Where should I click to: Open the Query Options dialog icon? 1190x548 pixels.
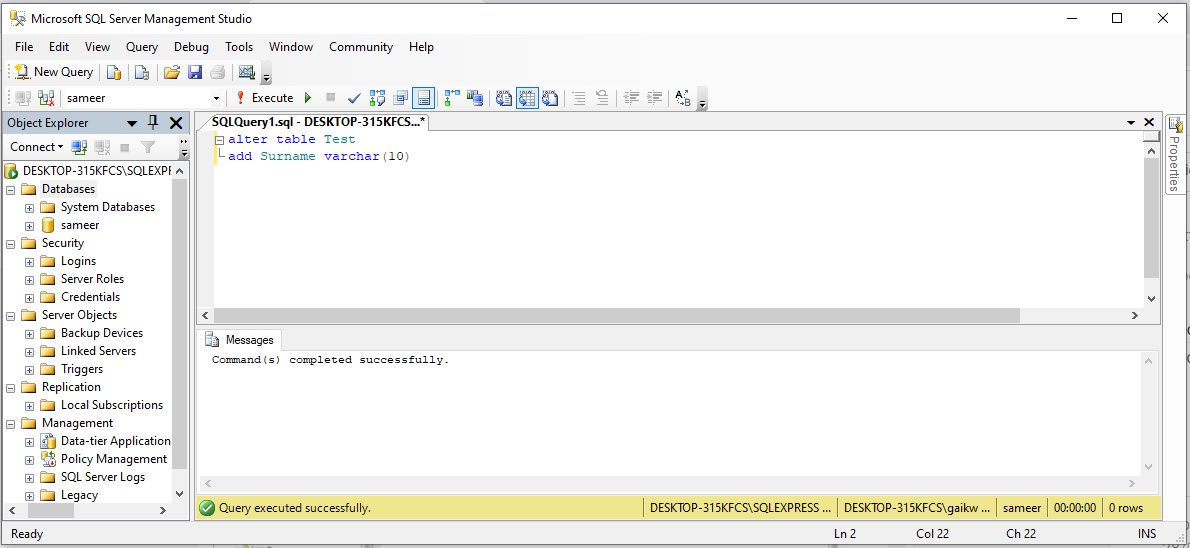click(x=401, y=98)
